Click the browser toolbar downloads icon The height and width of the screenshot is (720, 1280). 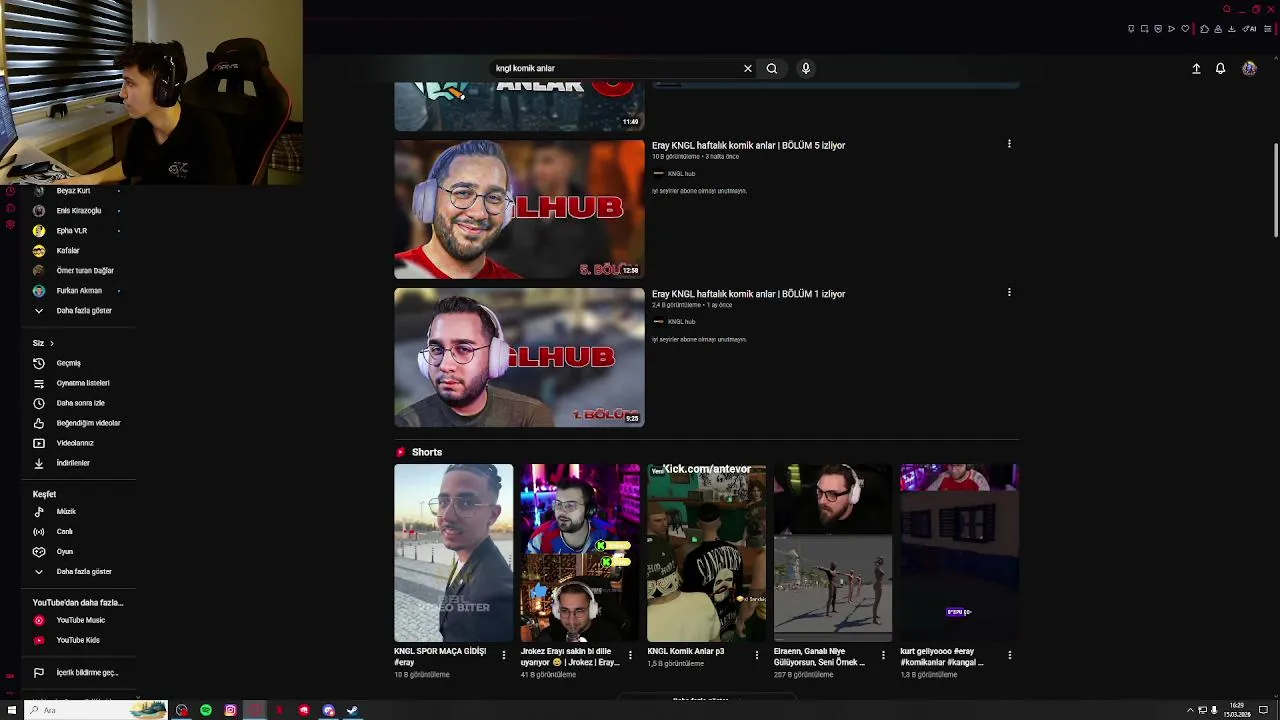1232,29
